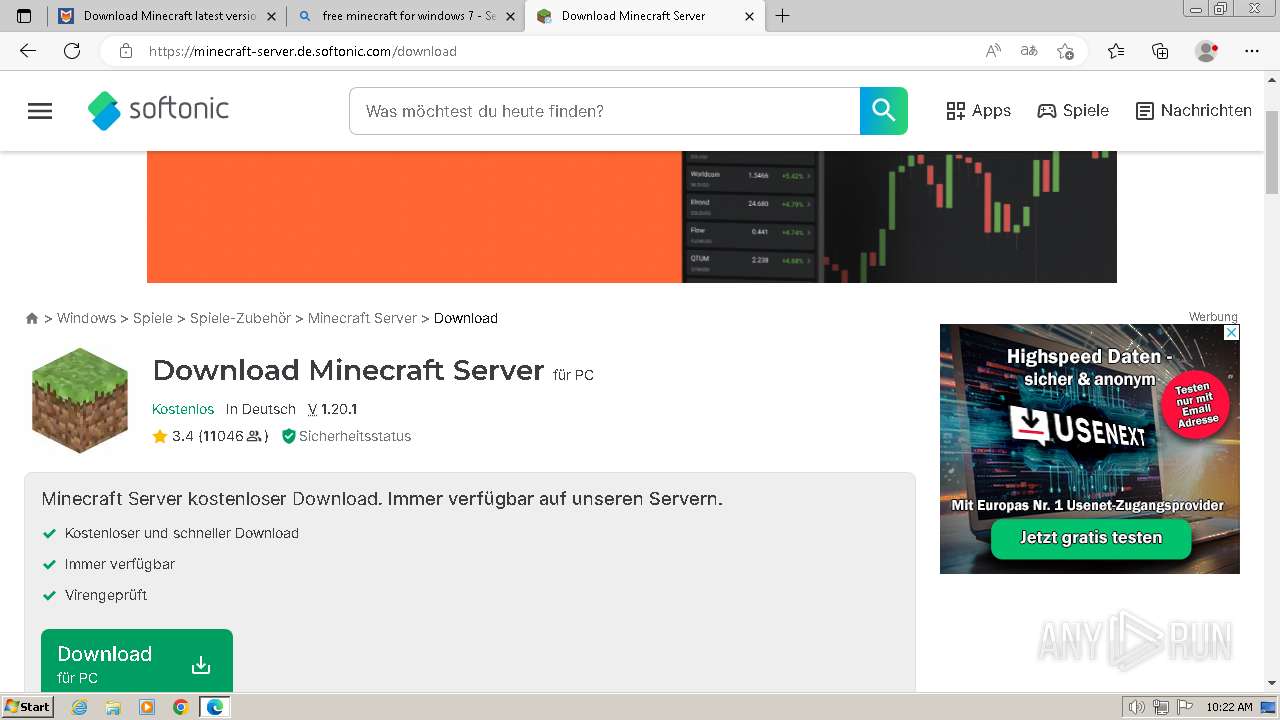Image resolution: width=1280 pixels, height=720 pixels.
Task: Open the Collections icon
Action: click(1160, 51)
